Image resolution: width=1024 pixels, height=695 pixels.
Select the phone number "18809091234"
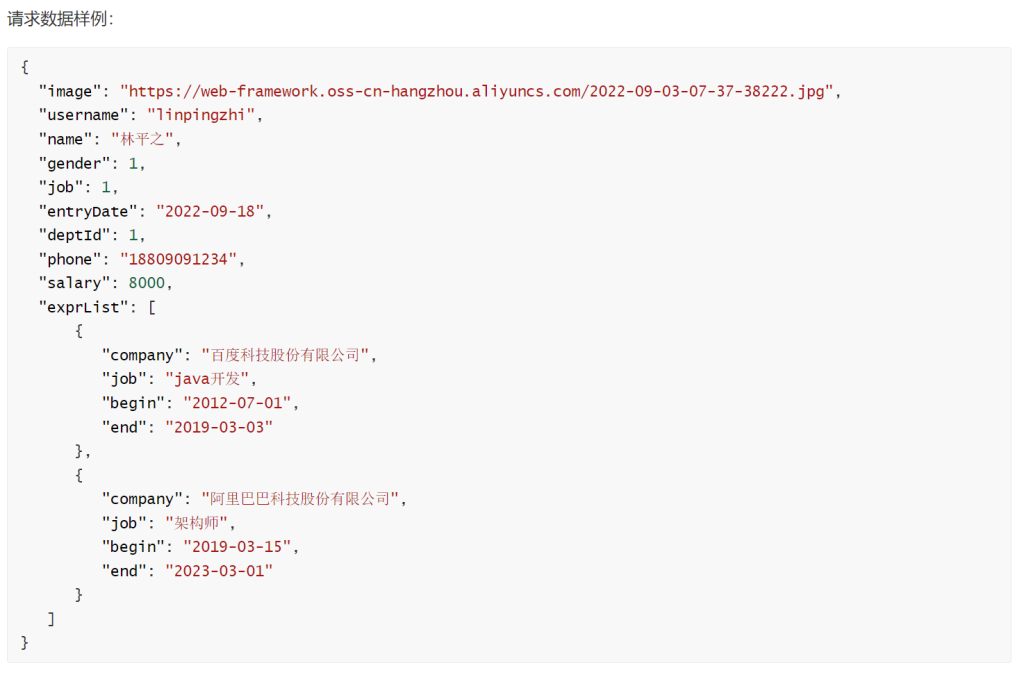(x=191, y=259)
